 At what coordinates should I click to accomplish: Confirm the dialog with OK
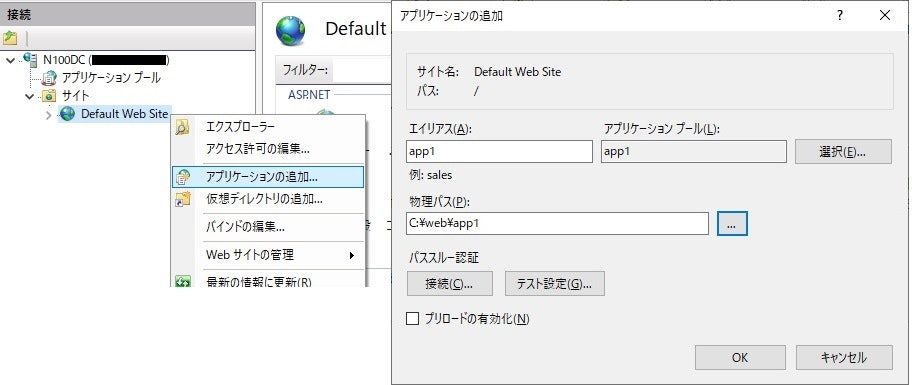tap(740, 358)
